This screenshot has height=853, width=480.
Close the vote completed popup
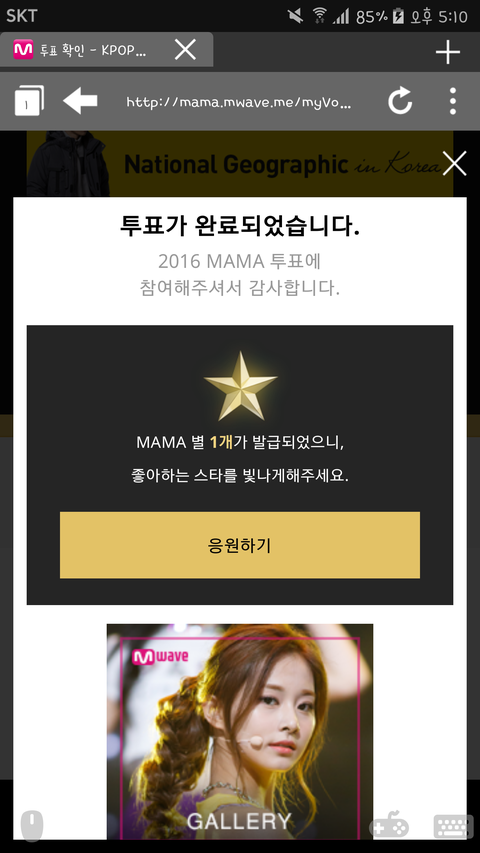click(454, 163)
